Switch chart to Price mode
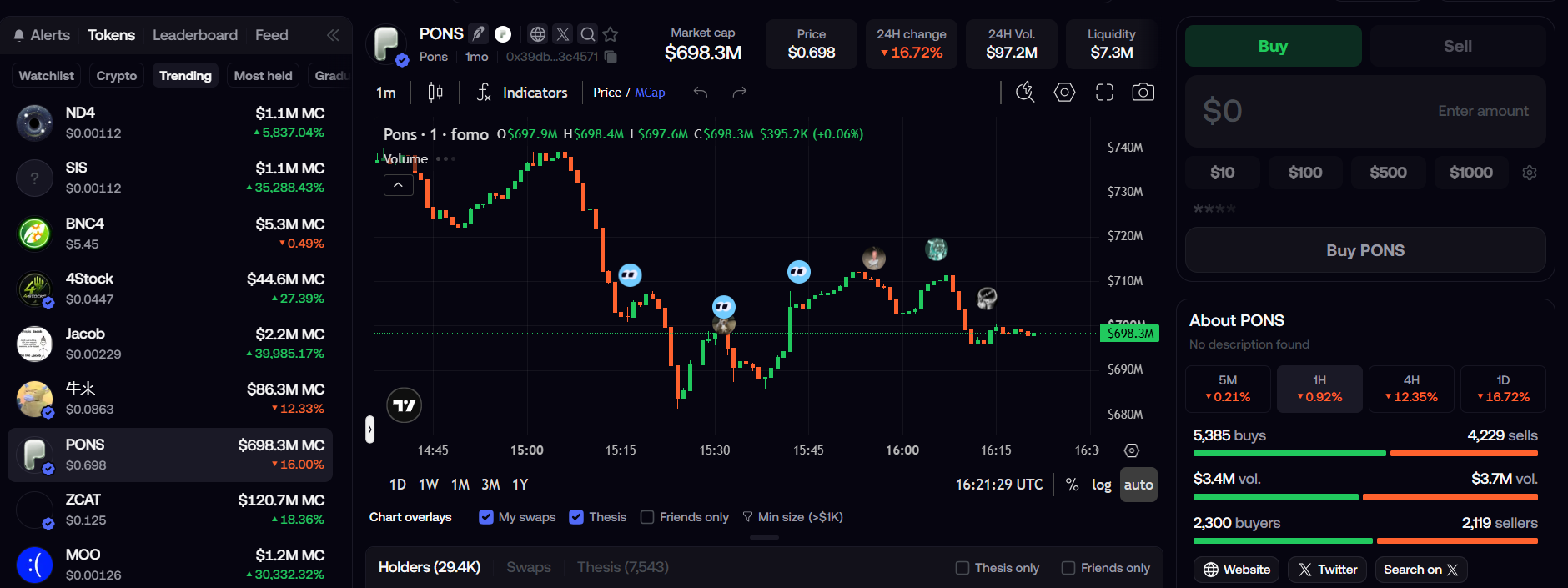 pos(606,93)
